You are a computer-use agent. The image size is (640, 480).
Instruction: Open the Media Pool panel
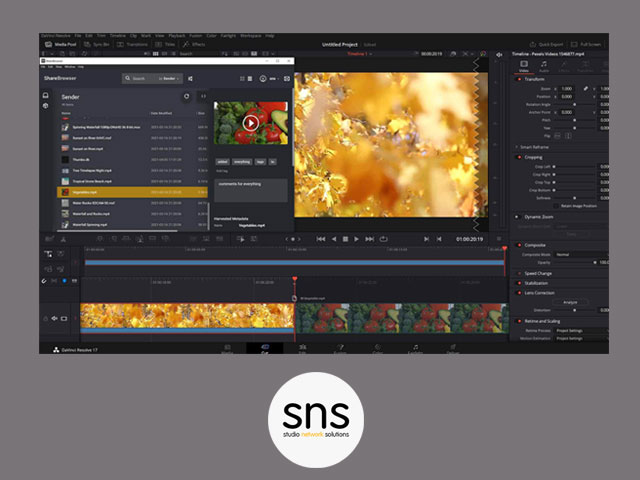pyautogui.click(x=60, y=44)
